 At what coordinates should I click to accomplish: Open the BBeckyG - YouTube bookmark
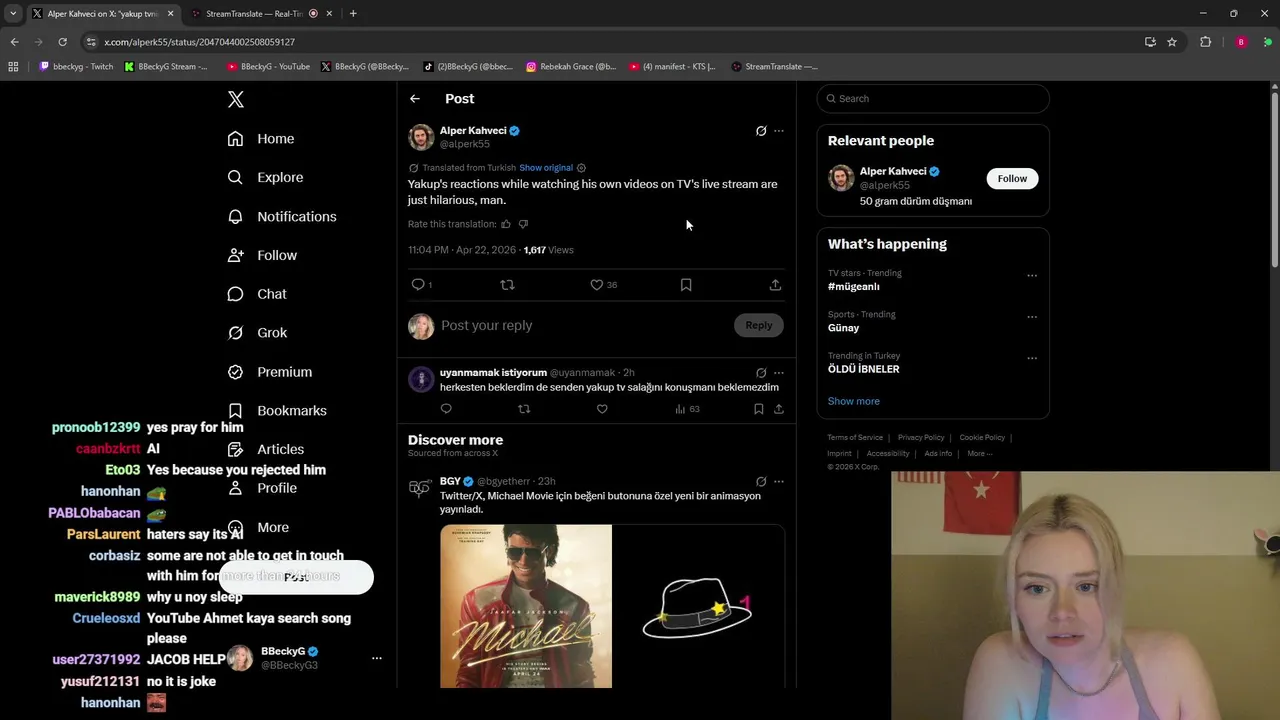268,67
